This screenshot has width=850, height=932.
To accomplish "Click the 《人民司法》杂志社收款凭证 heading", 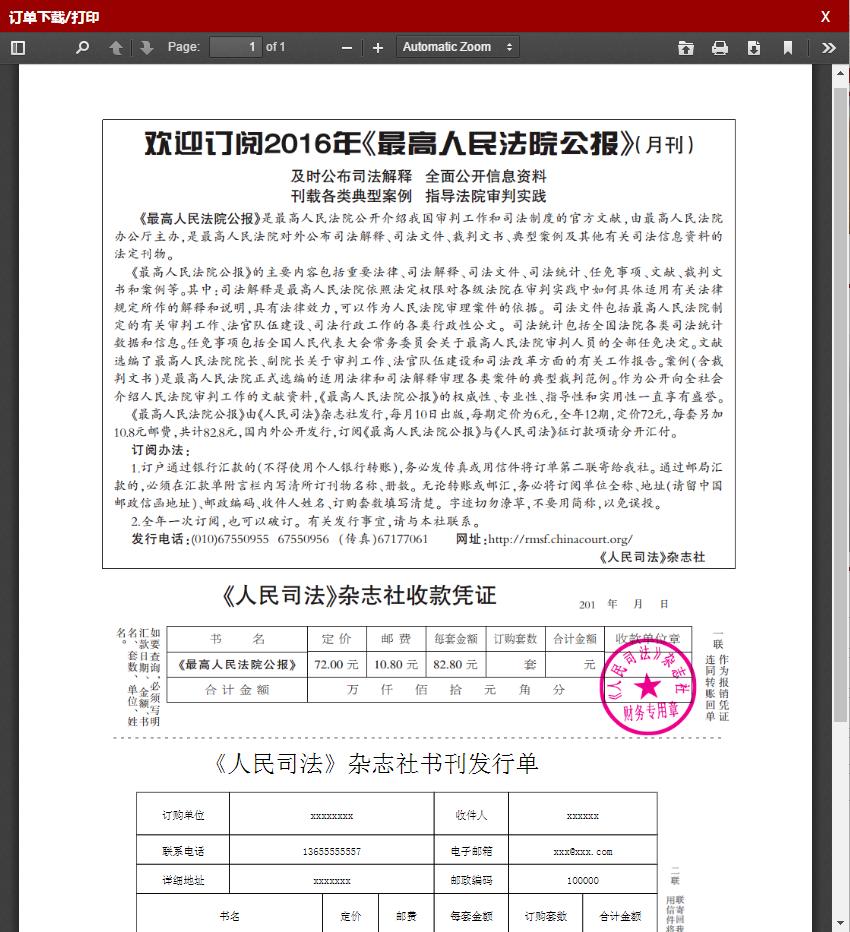I will point(359,596).
